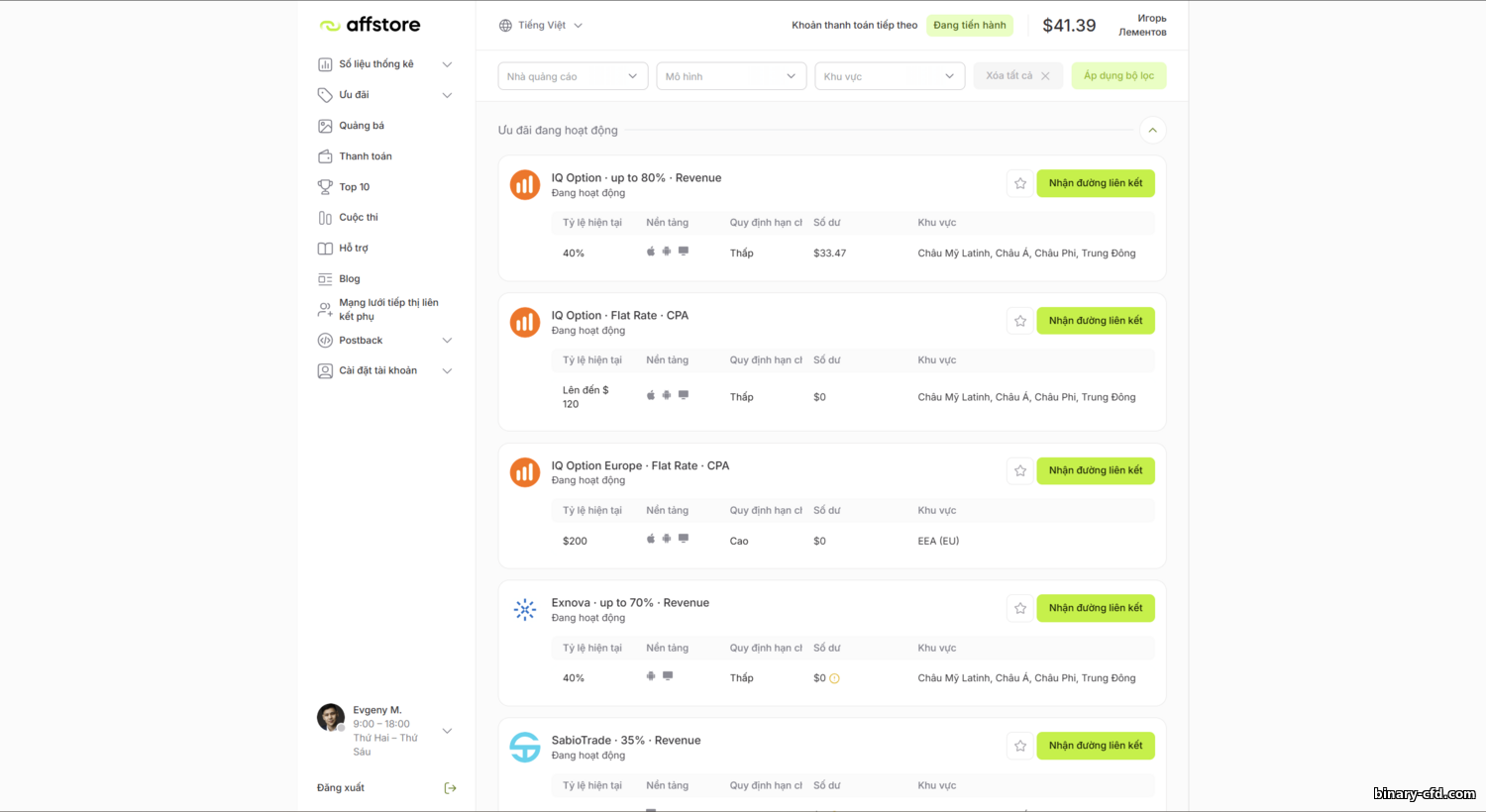Get link for IQ Option 80% Revenue
1486x812 pixels.
1096,183
